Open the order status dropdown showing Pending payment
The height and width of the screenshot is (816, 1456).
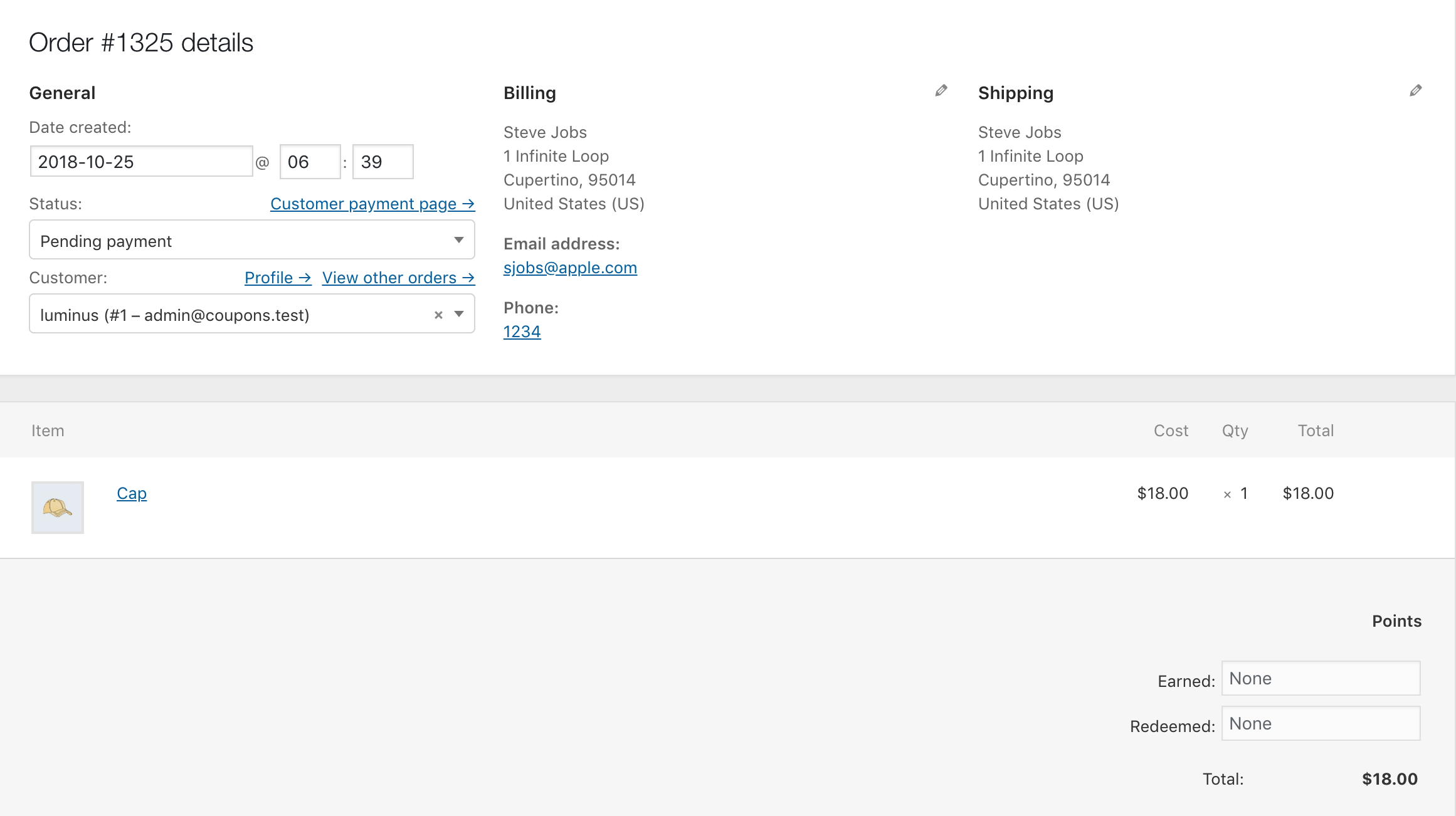tap(251, 240)
